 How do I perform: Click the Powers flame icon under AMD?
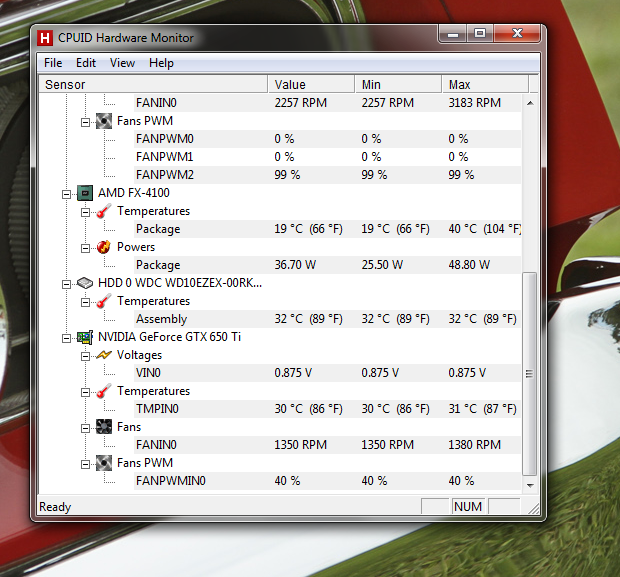coord(104,247)
